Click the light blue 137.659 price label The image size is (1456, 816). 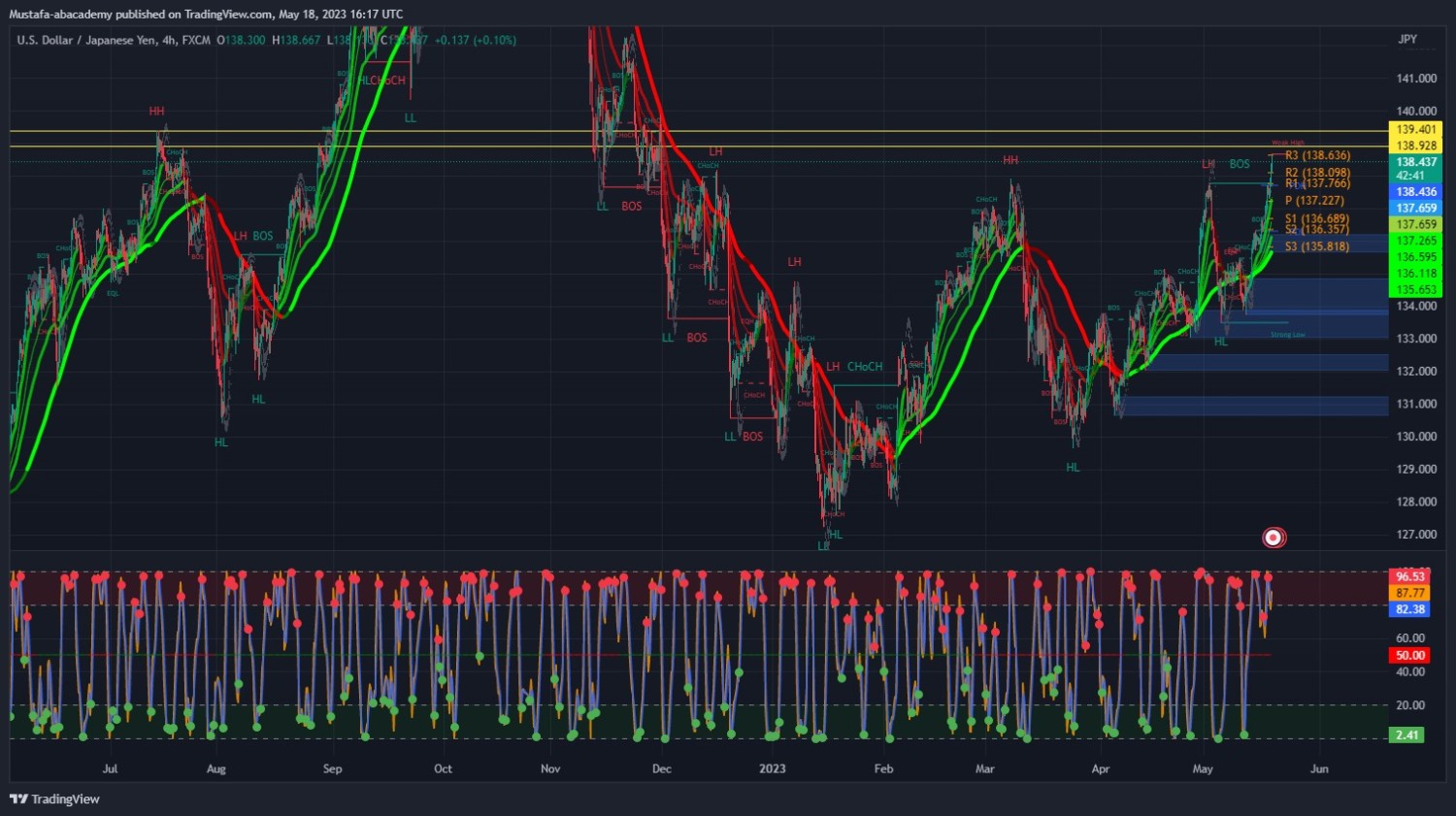[x=1416, y=208]
